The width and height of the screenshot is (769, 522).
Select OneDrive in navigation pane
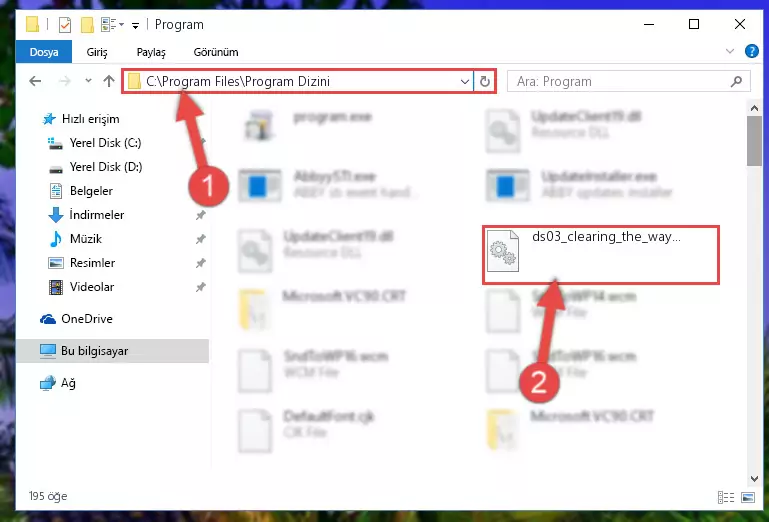pyautogui.click(x=87, y=319)
